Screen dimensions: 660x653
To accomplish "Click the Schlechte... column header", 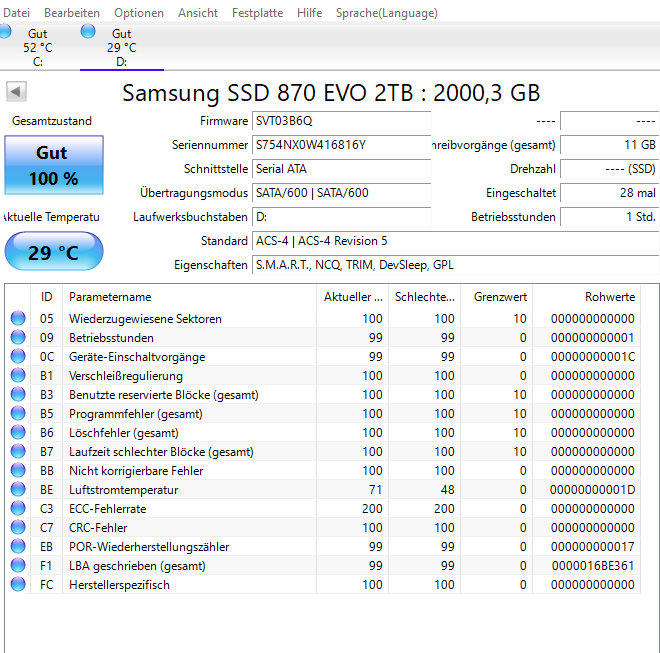I will pyautogui.click(x=425, y=297).
